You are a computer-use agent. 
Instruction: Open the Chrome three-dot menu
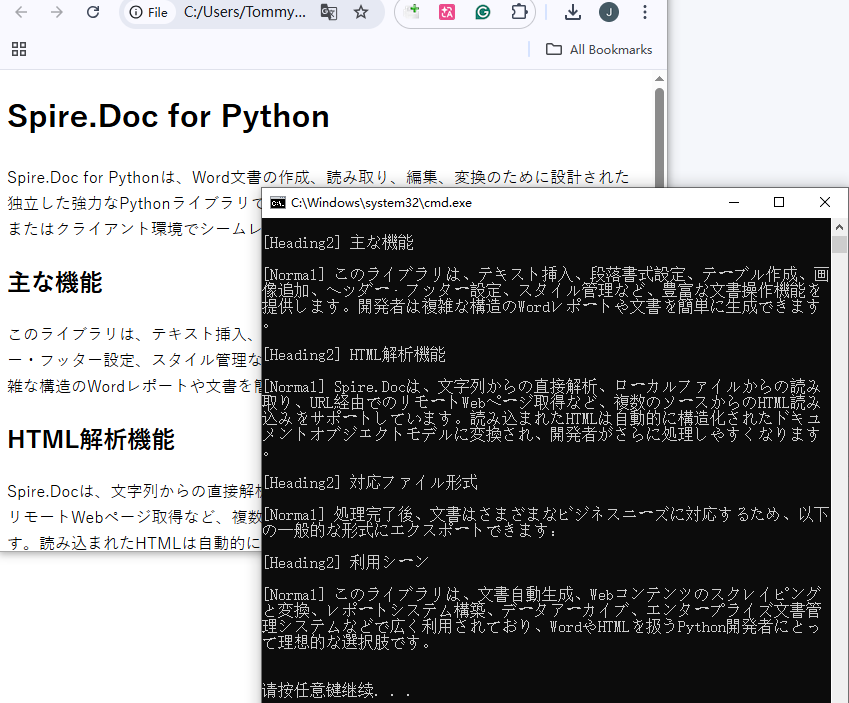pyautogui.click(x=644, y=12)
